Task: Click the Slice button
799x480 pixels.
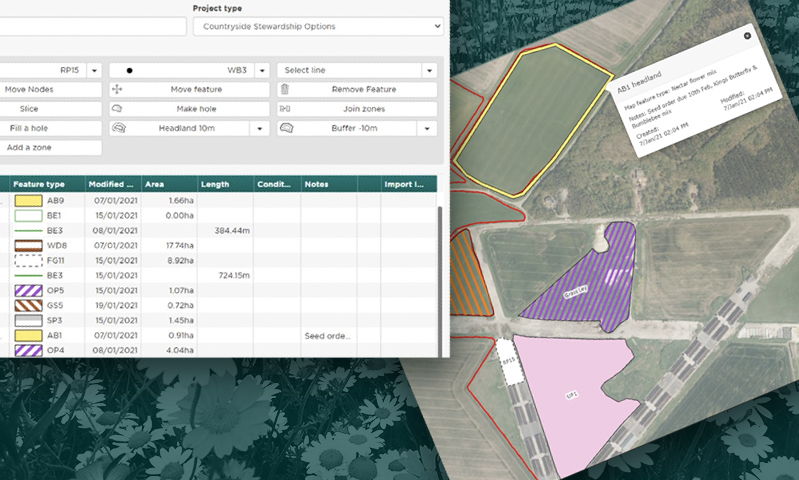Action: pos(50,109)
